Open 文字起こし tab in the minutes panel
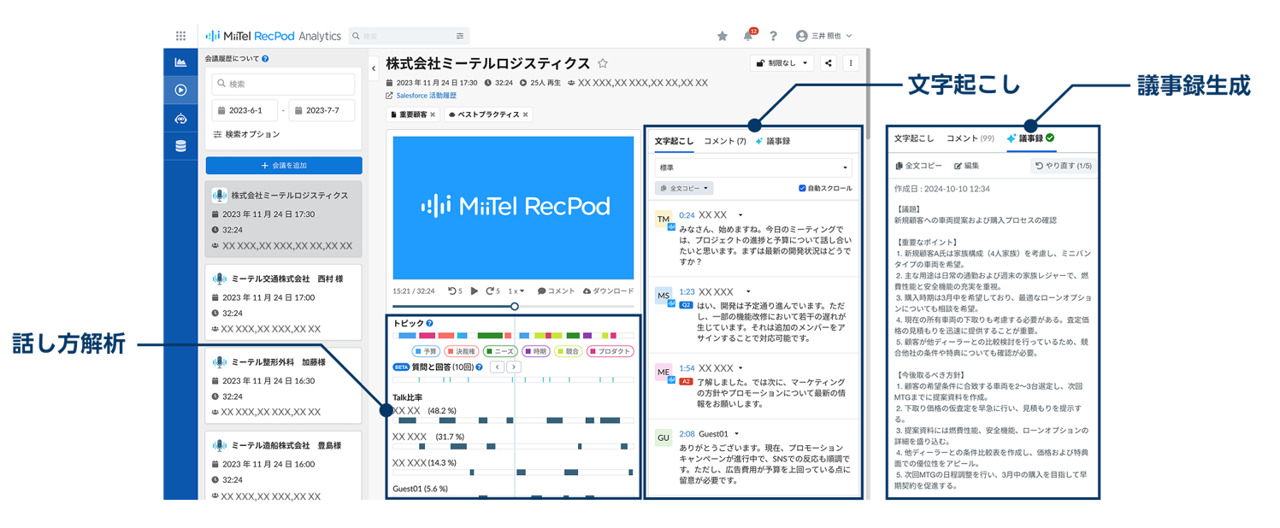This screenshot has width=1280, height=528. (914, 139)
